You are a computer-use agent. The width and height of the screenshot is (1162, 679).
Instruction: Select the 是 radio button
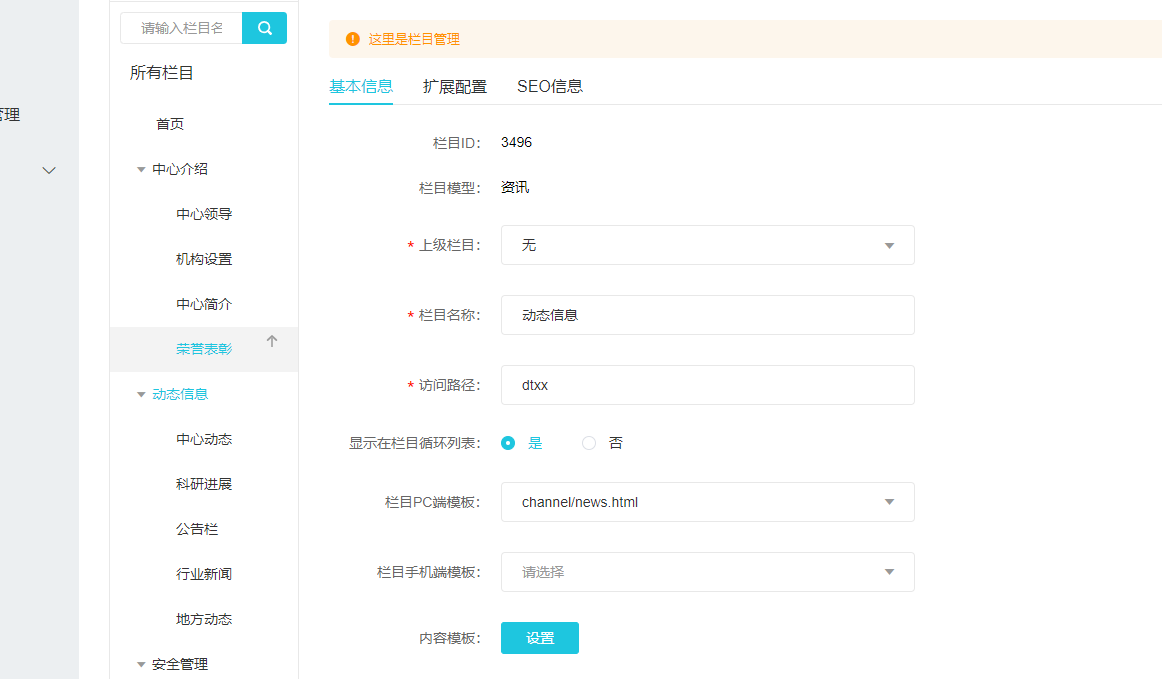508,443
